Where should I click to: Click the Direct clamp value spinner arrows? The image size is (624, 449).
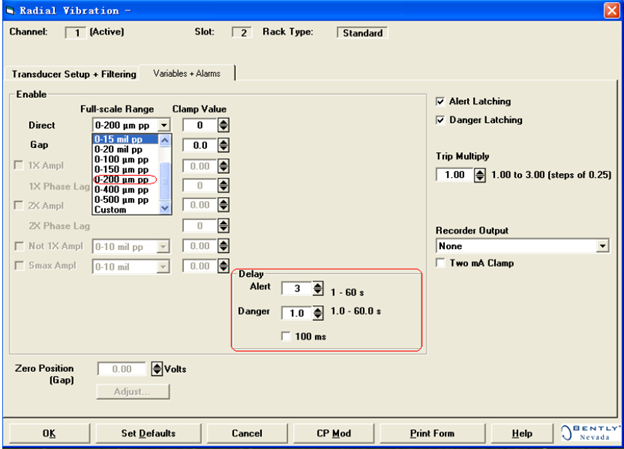pos(223,125)
